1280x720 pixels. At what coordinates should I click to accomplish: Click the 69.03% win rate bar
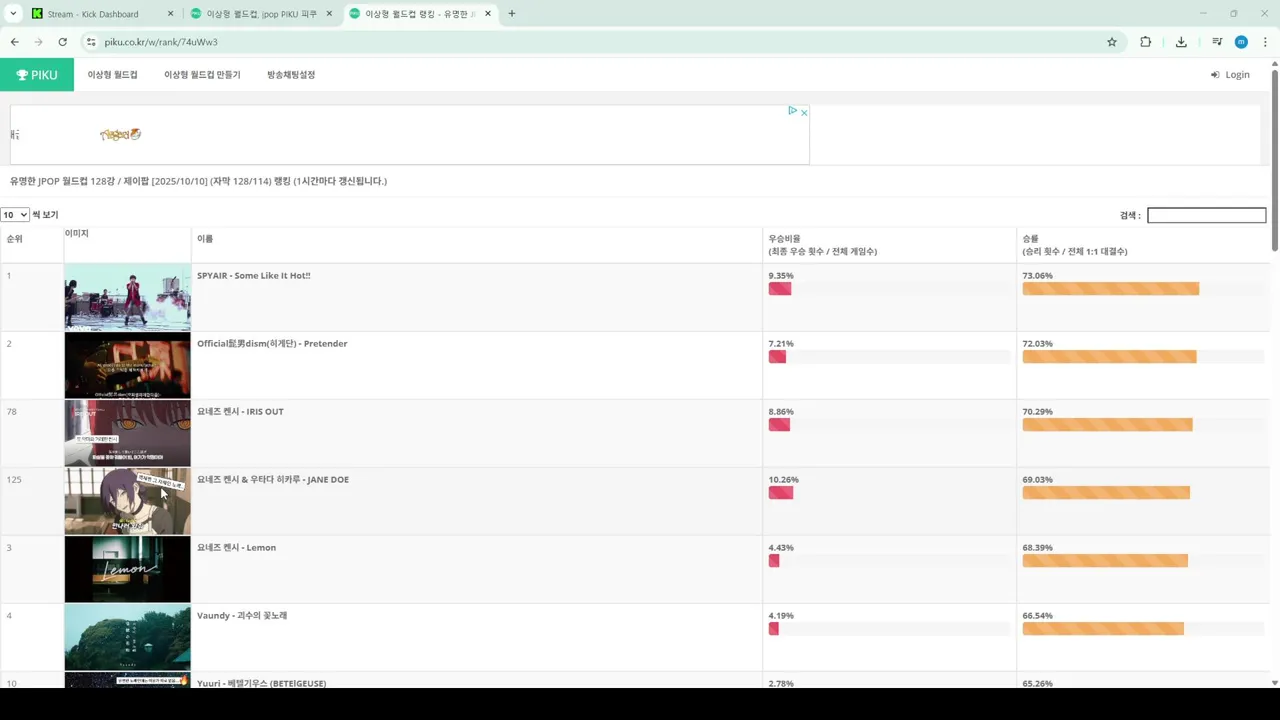coord(1106,493)
